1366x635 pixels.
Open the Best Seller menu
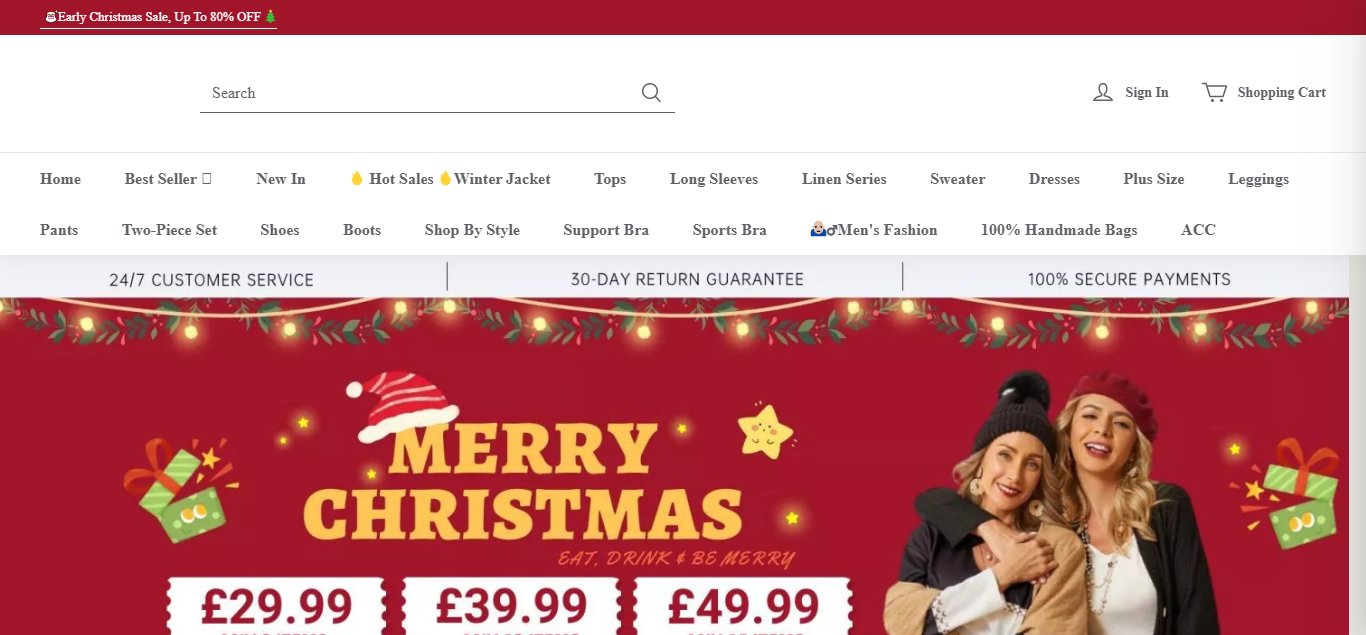click(x=168, y=179)
